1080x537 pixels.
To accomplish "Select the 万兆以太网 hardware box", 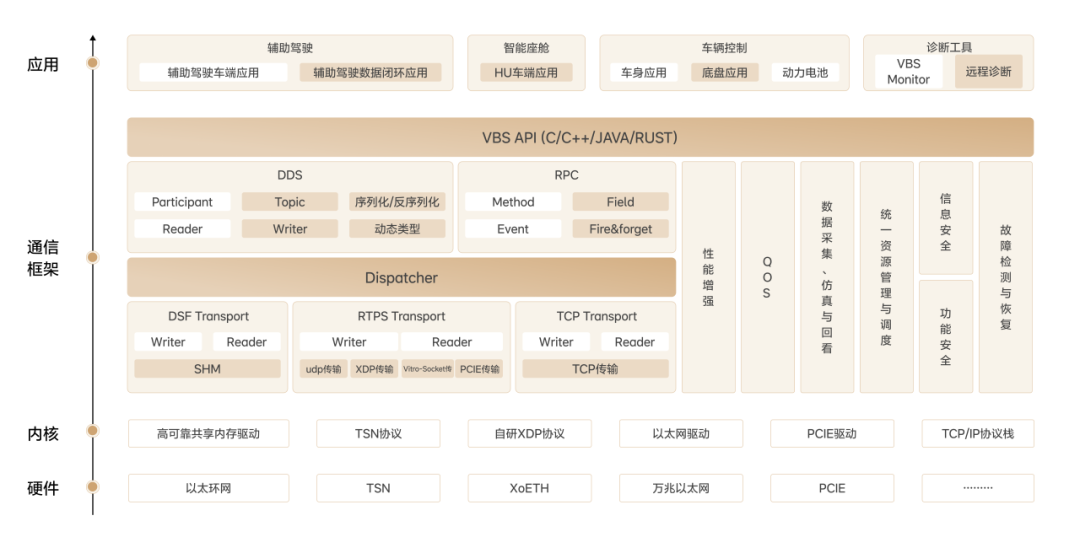I will pos(681,488).
